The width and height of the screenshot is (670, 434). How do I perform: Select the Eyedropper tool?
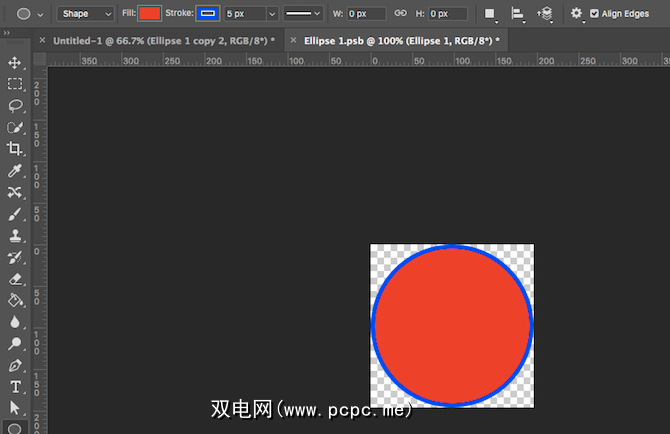[x=15, y=171]
